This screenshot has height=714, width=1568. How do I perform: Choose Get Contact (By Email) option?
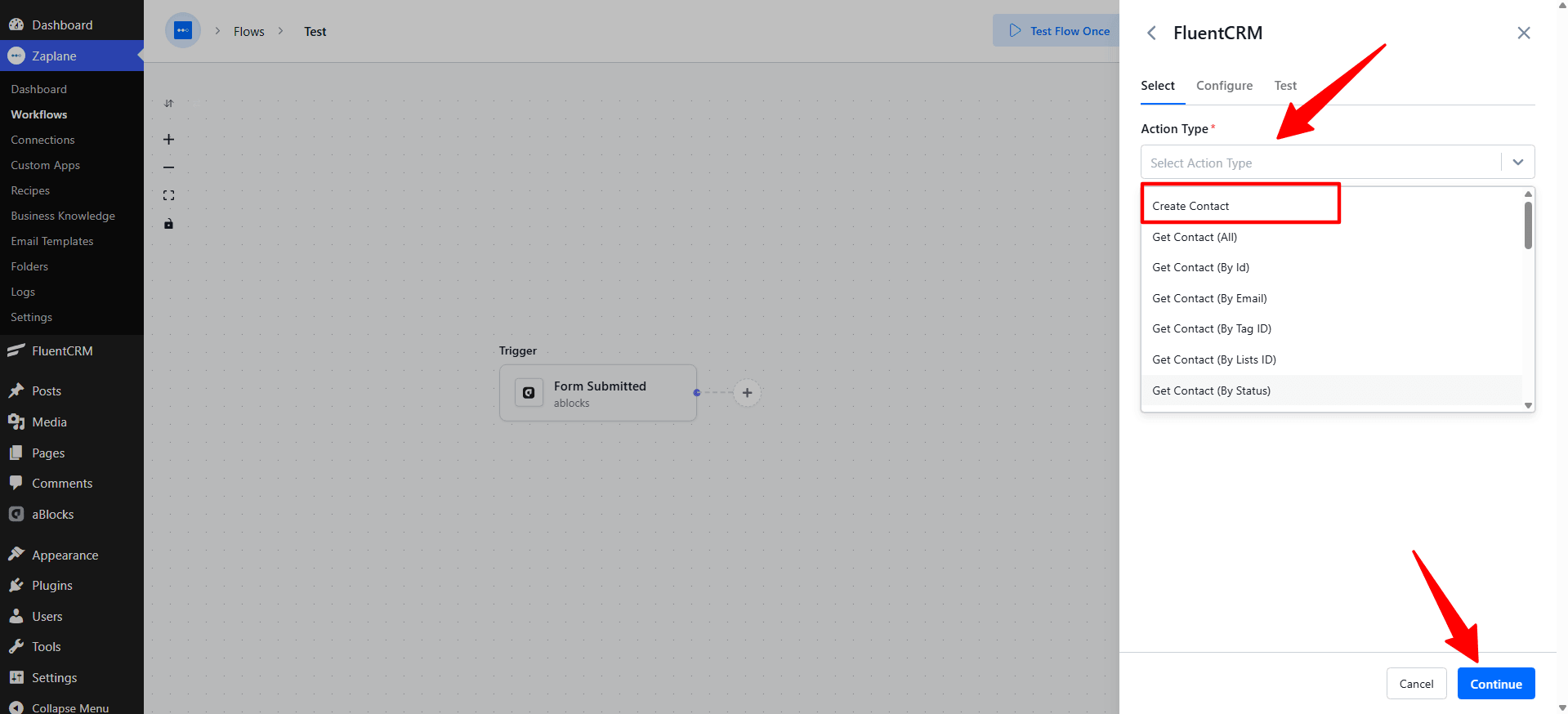point(1332,298)
